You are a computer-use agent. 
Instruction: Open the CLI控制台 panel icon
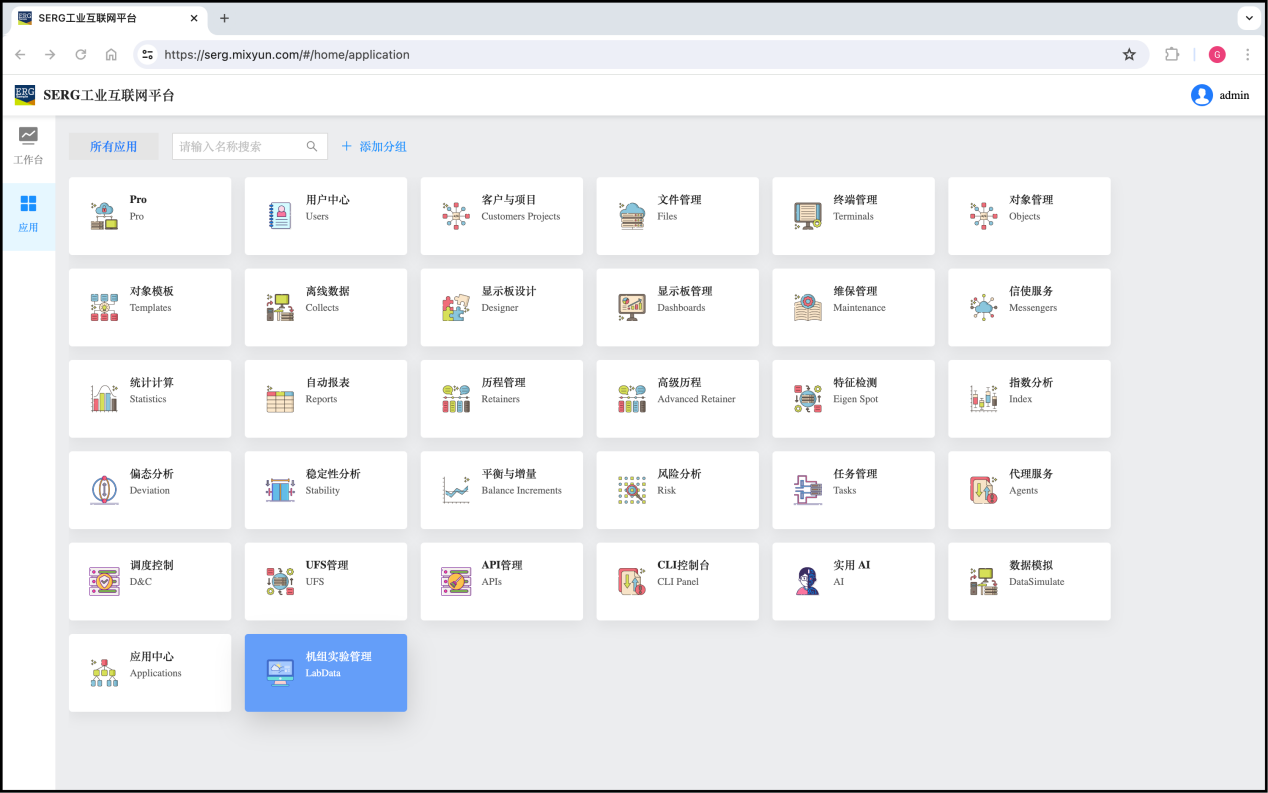click(x=632, y=581)
